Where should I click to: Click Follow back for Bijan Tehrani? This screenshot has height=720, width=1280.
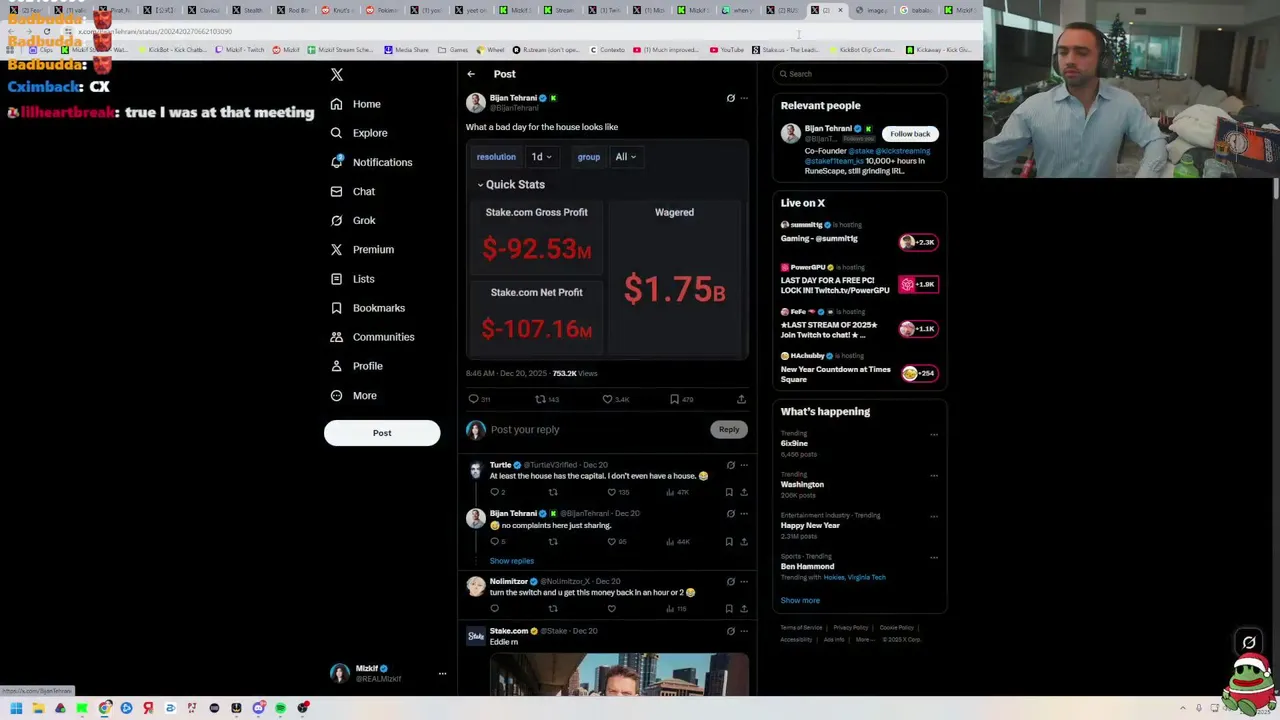tap(910, 134)
